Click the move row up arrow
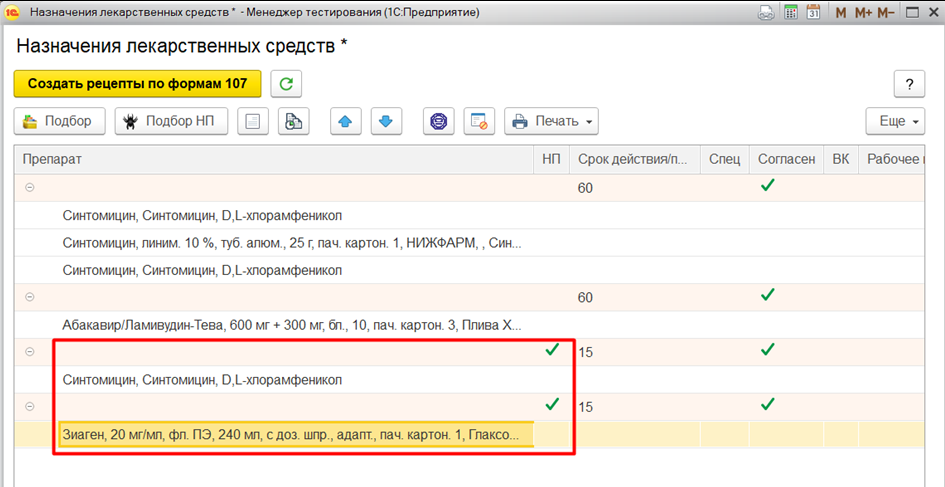Screen dimensions: 945x487 (x=345, y=122)
